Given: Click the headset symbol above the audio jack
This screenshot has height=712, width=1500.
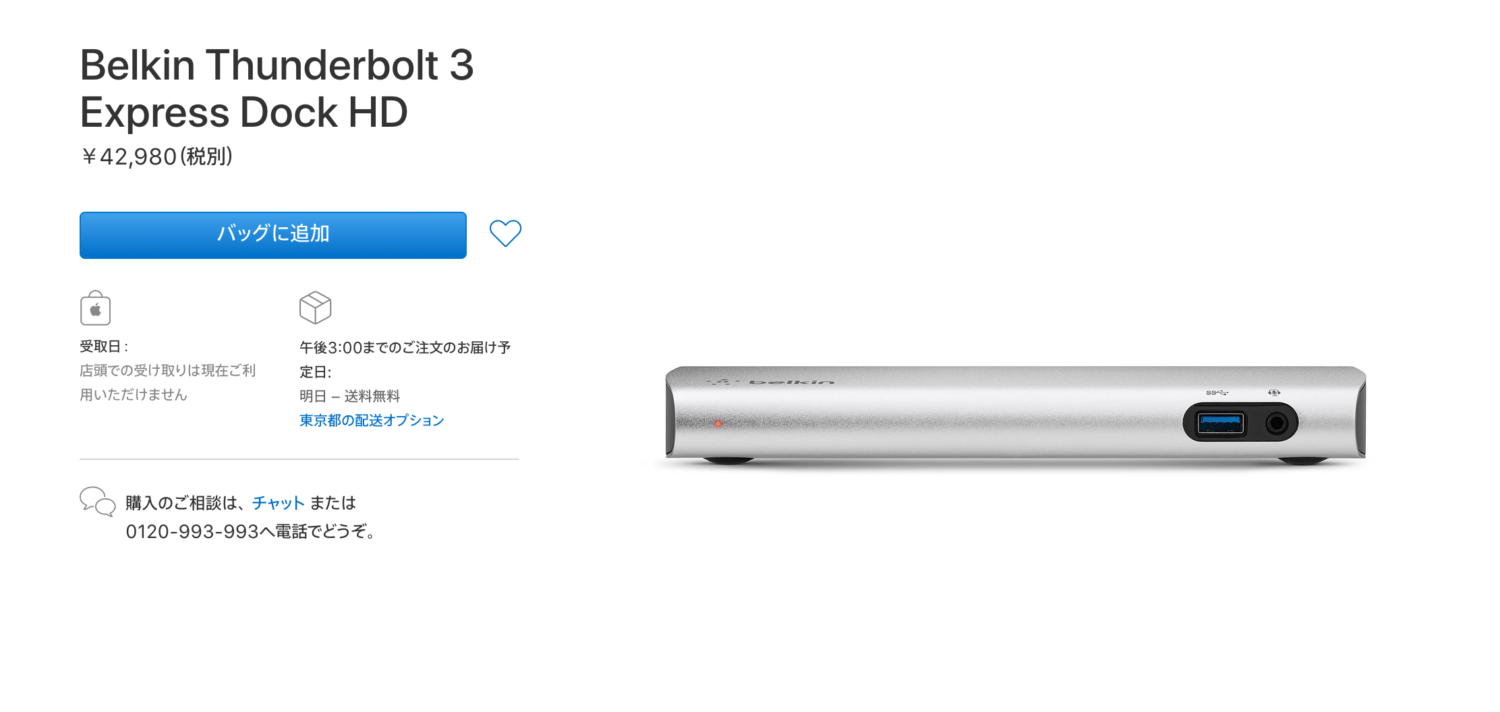Looking at the screenshot, I should pos(1274,392).
